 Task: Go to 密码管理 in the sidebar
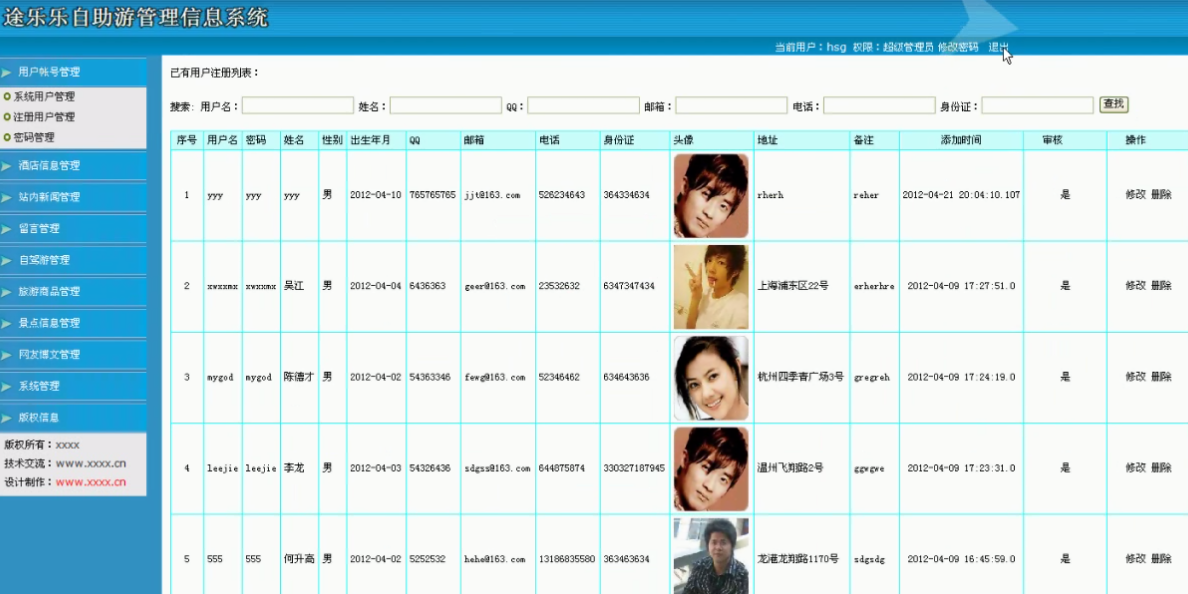coord(34,137)
